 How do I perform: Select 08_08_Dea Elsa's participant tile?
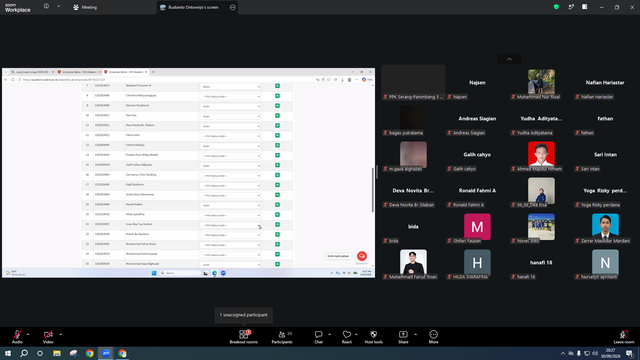541,191
